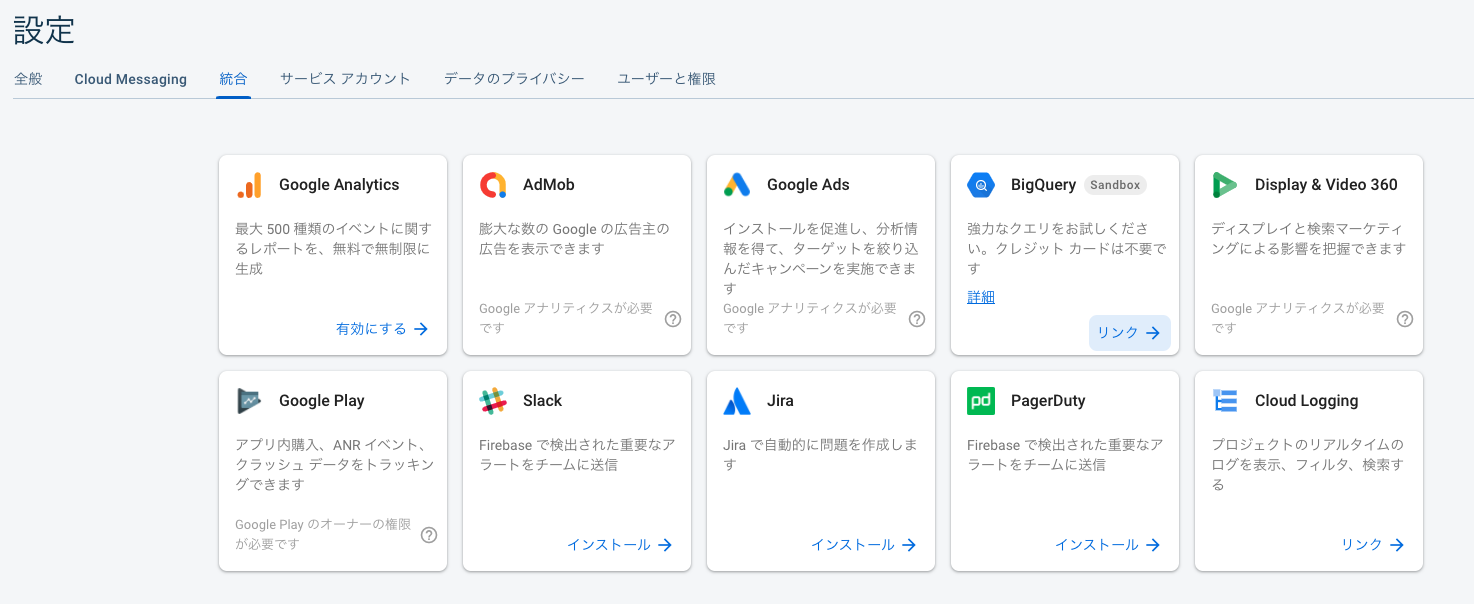Open the データのプライバシー tab
Viewport: 1474px width, 604px height.
[x=514, y=79]
